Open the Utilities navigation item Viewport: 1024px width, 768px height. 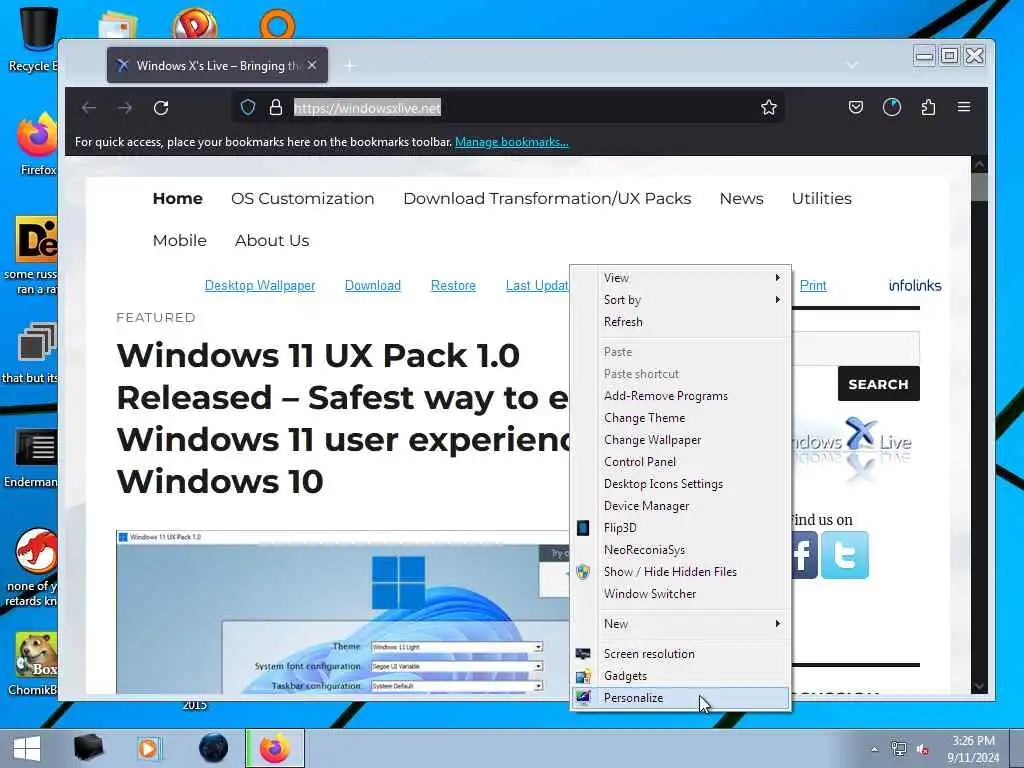pos(822,199)
